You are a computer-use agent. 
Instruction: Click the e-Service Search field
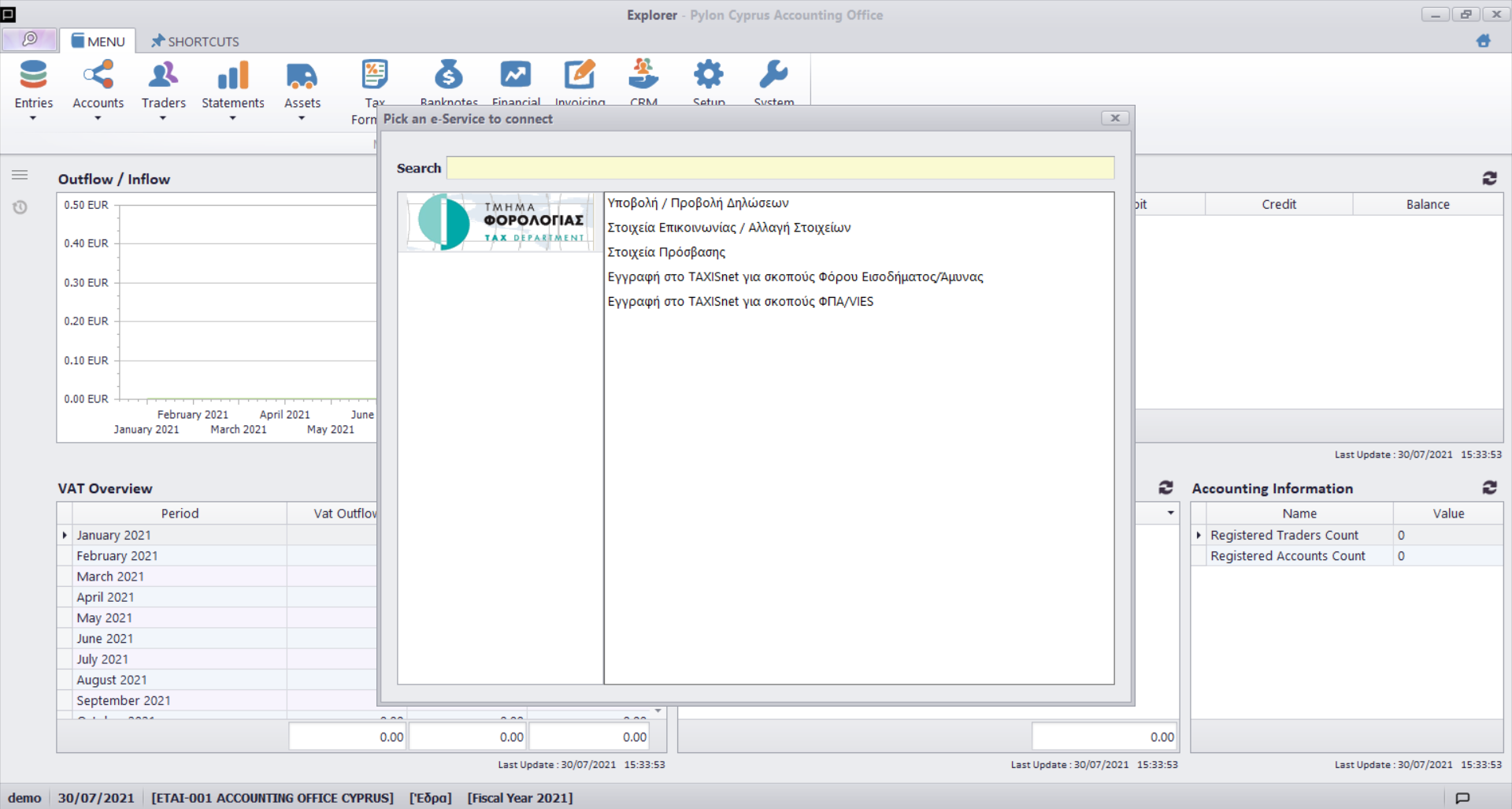click(x=780, y=168)
